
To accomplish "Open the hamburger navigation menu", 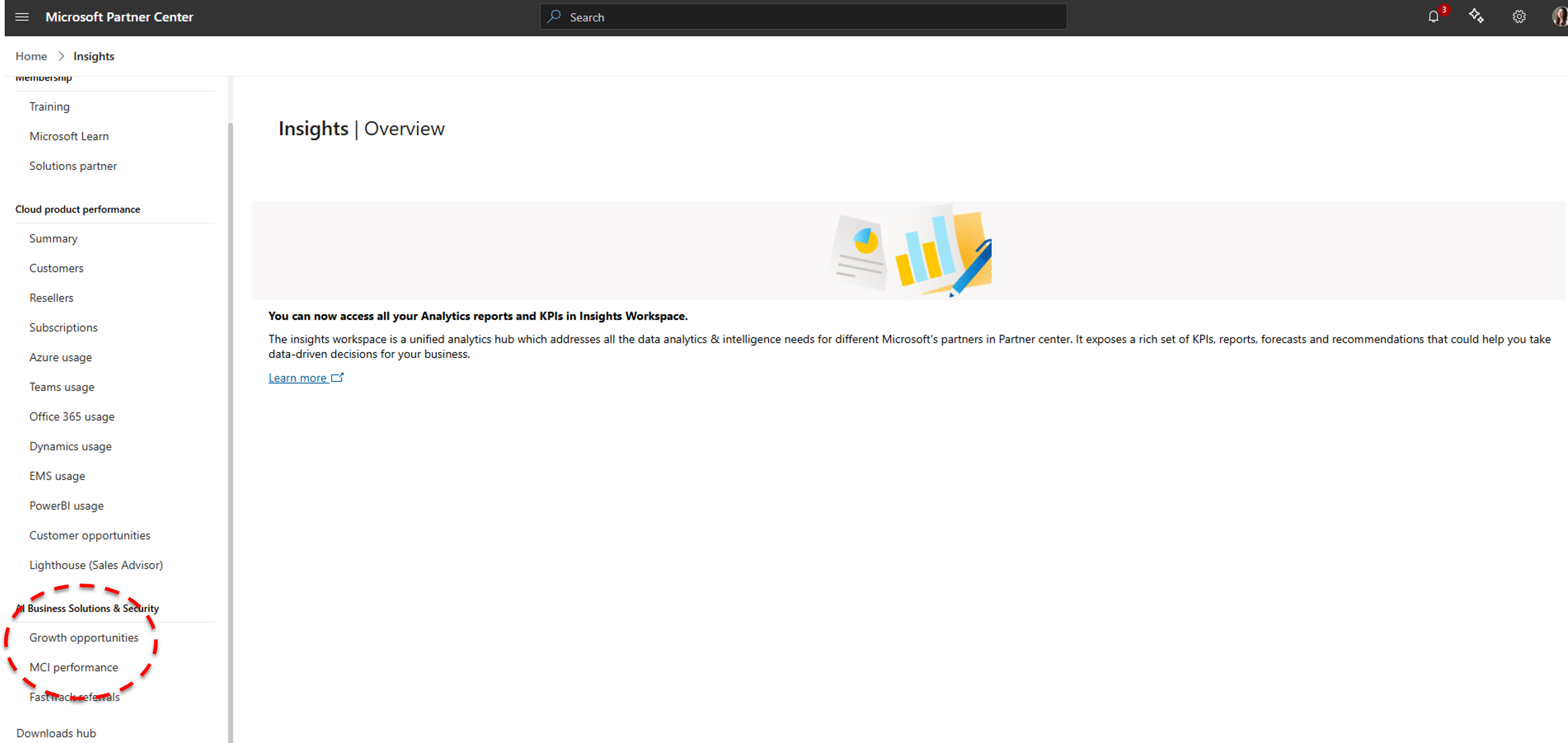I will (x=22, y=17).
